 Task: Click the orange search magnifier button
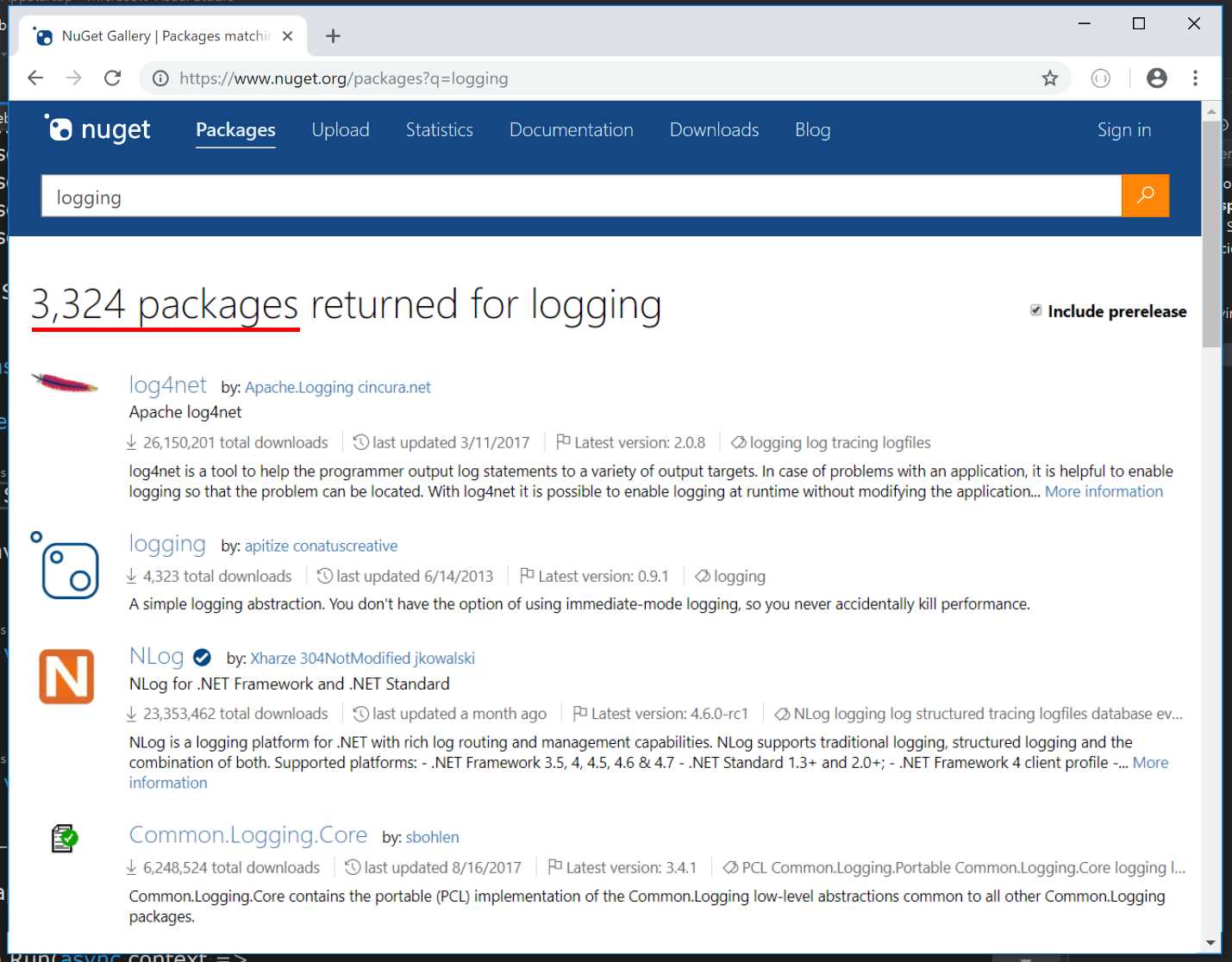[x=1144, y=196]
